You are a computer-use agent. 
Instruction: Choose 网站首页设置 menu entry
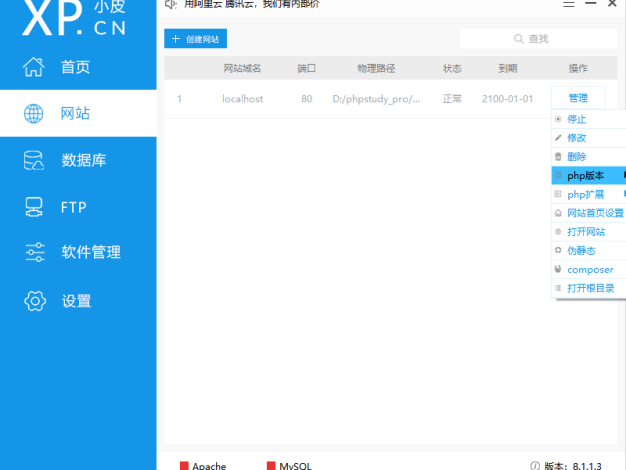click(588, 213)
